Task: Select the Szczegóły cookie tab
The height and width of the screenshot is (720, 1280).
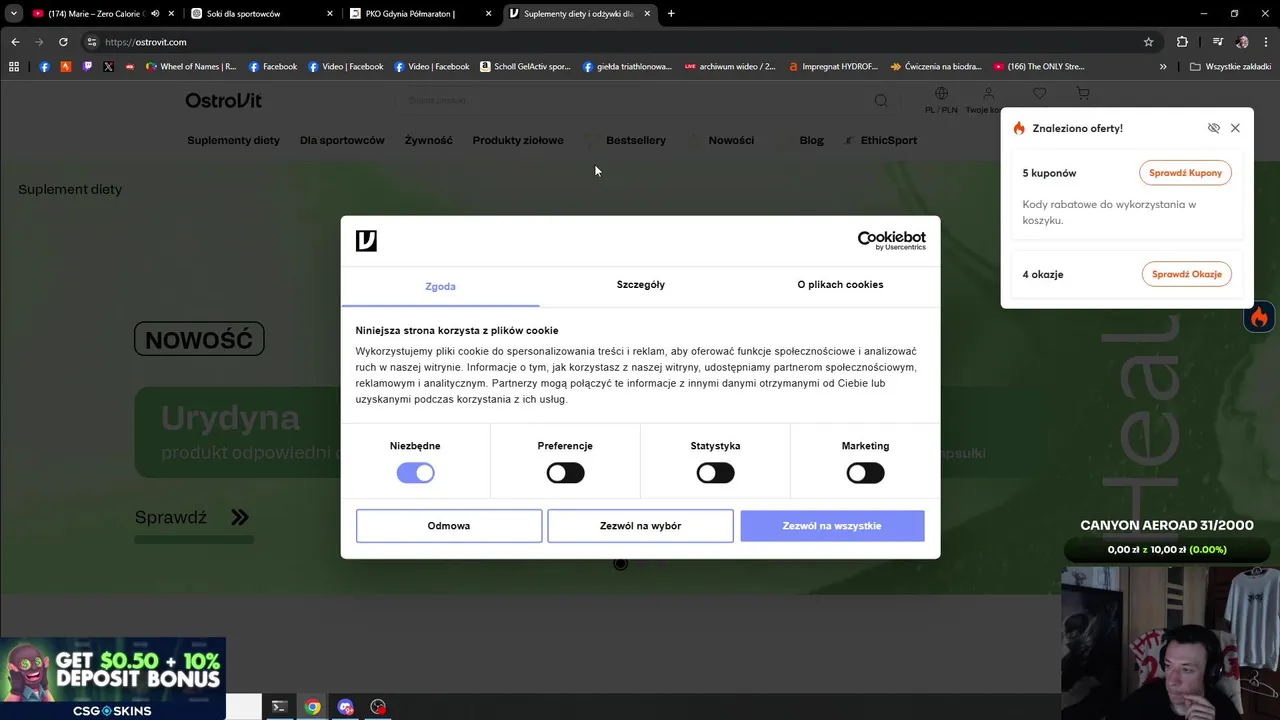Action: tap(641, 285)
